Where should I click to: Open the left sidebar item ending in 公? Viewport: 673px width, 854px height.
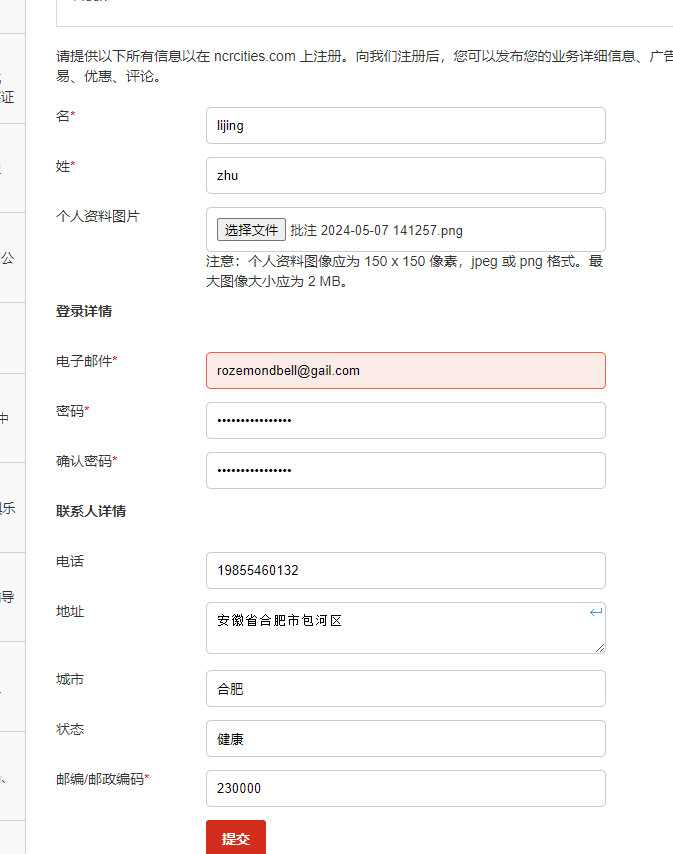[8, 258]
